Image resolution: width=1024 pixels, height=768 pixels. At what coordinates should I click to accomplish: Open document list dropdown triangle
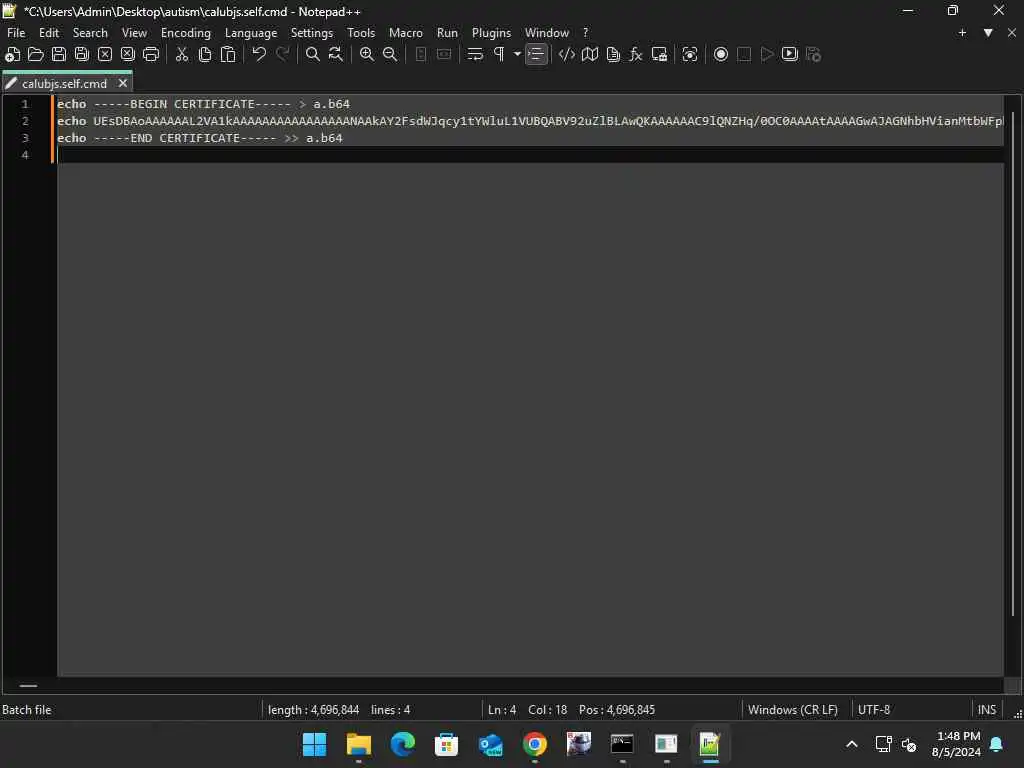988,33
